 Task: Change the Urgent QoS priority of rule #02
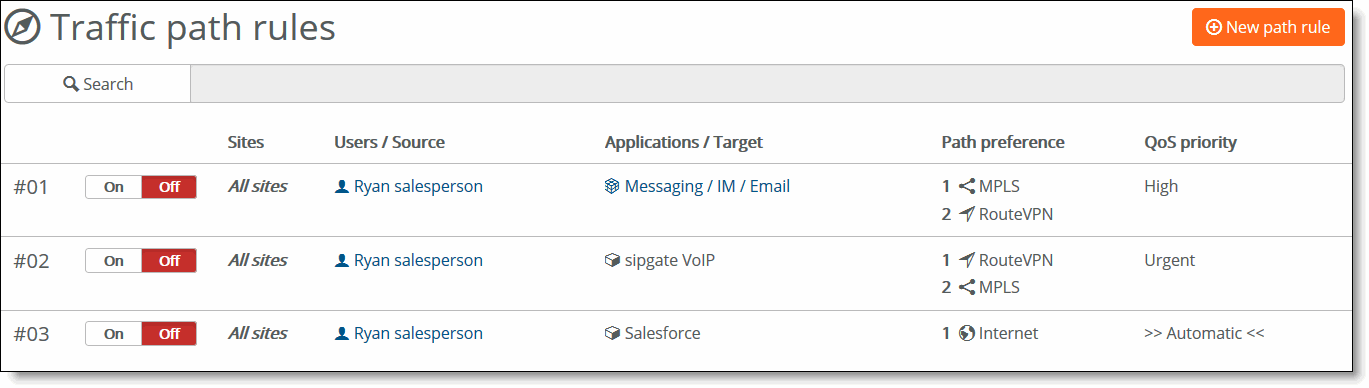(x=1170, y=260)
